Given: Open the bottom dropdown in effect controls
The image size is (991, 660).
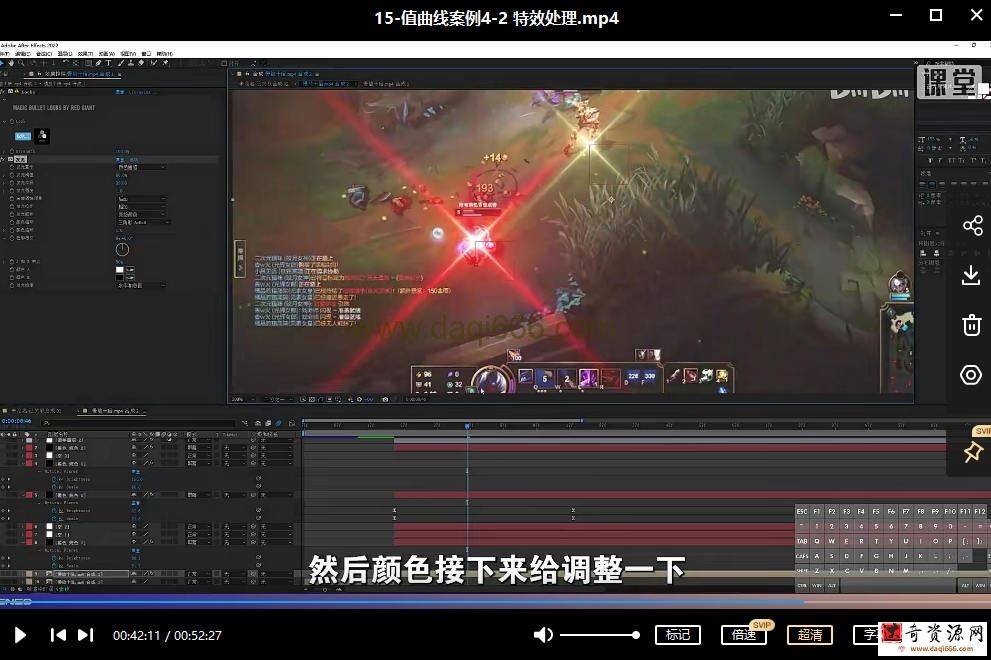Looking at the screenshot, I should click(142, 286).
